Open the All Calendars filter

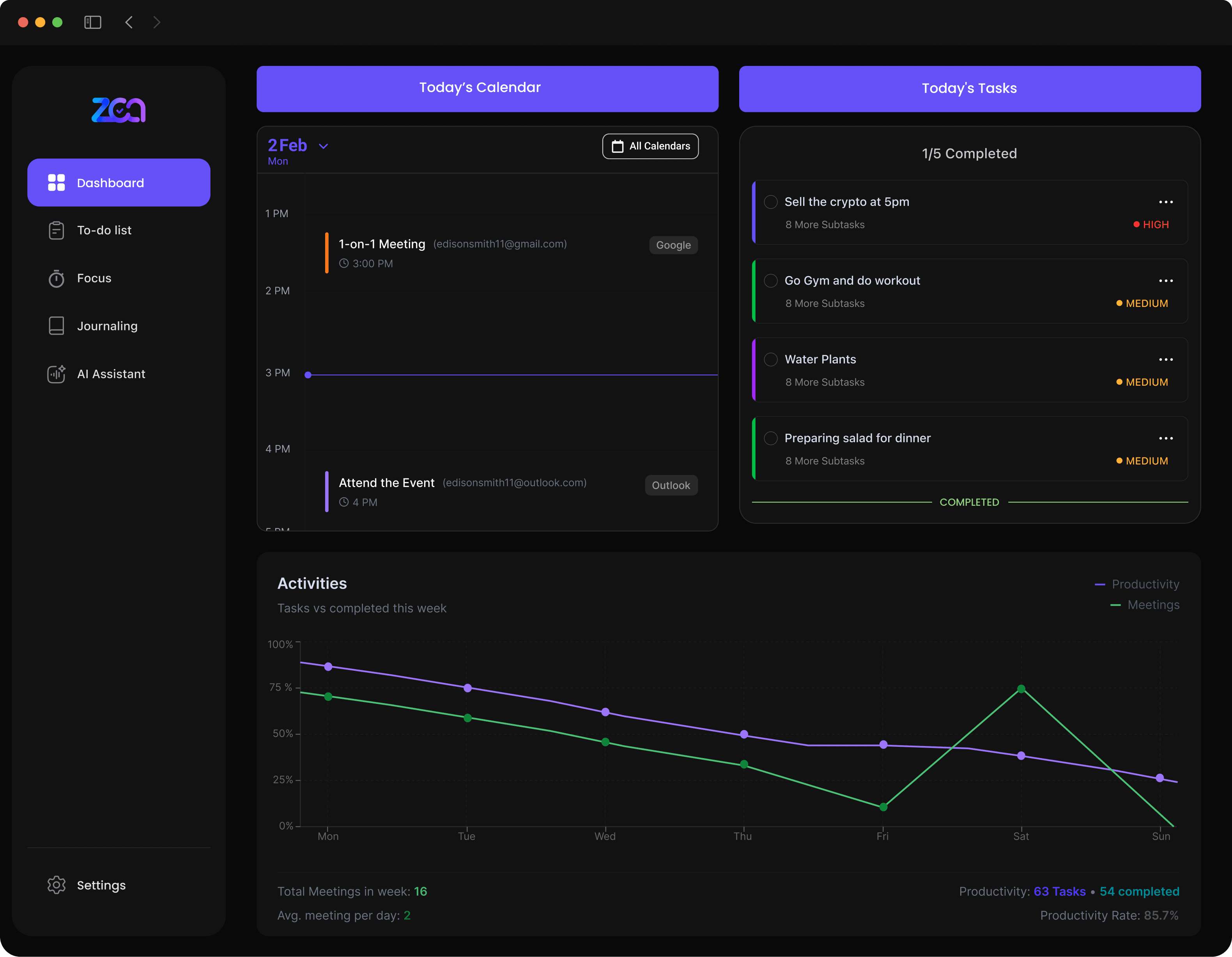point(650,146)
